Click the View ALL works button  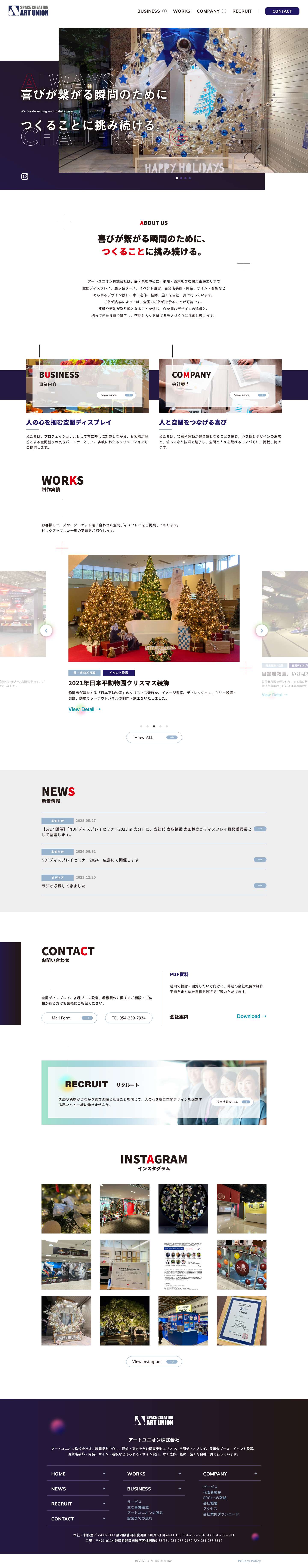(x=154, y=737)
